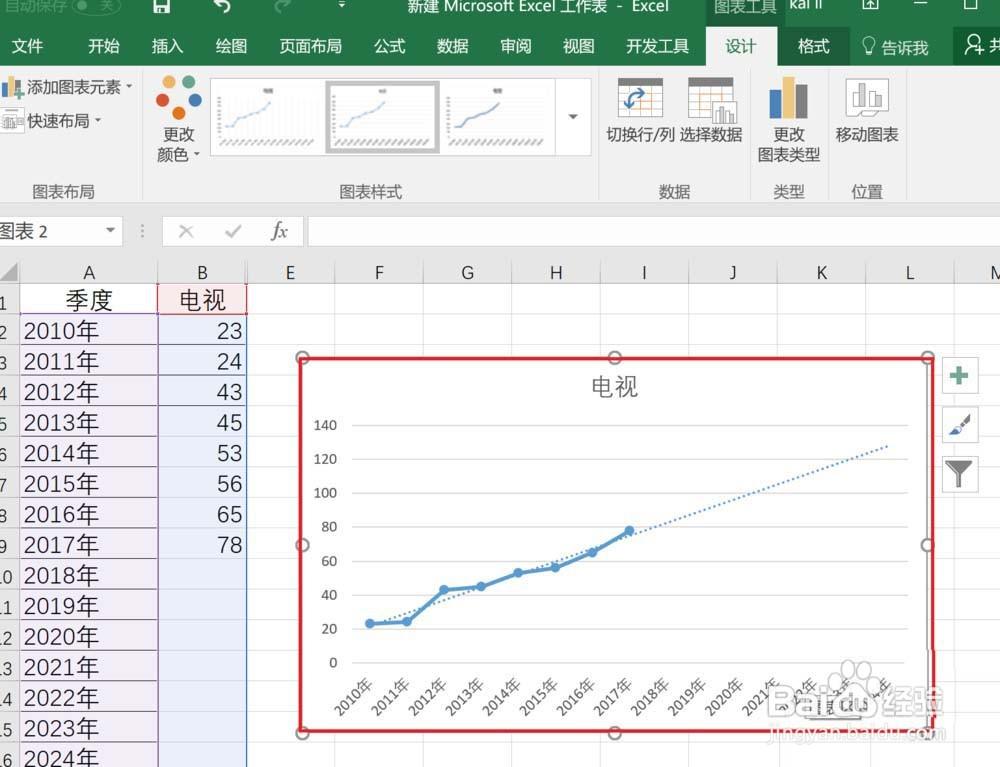Click the Redo arrow icon
Viewport: 1000px width, 767px height.
point(281,6)
